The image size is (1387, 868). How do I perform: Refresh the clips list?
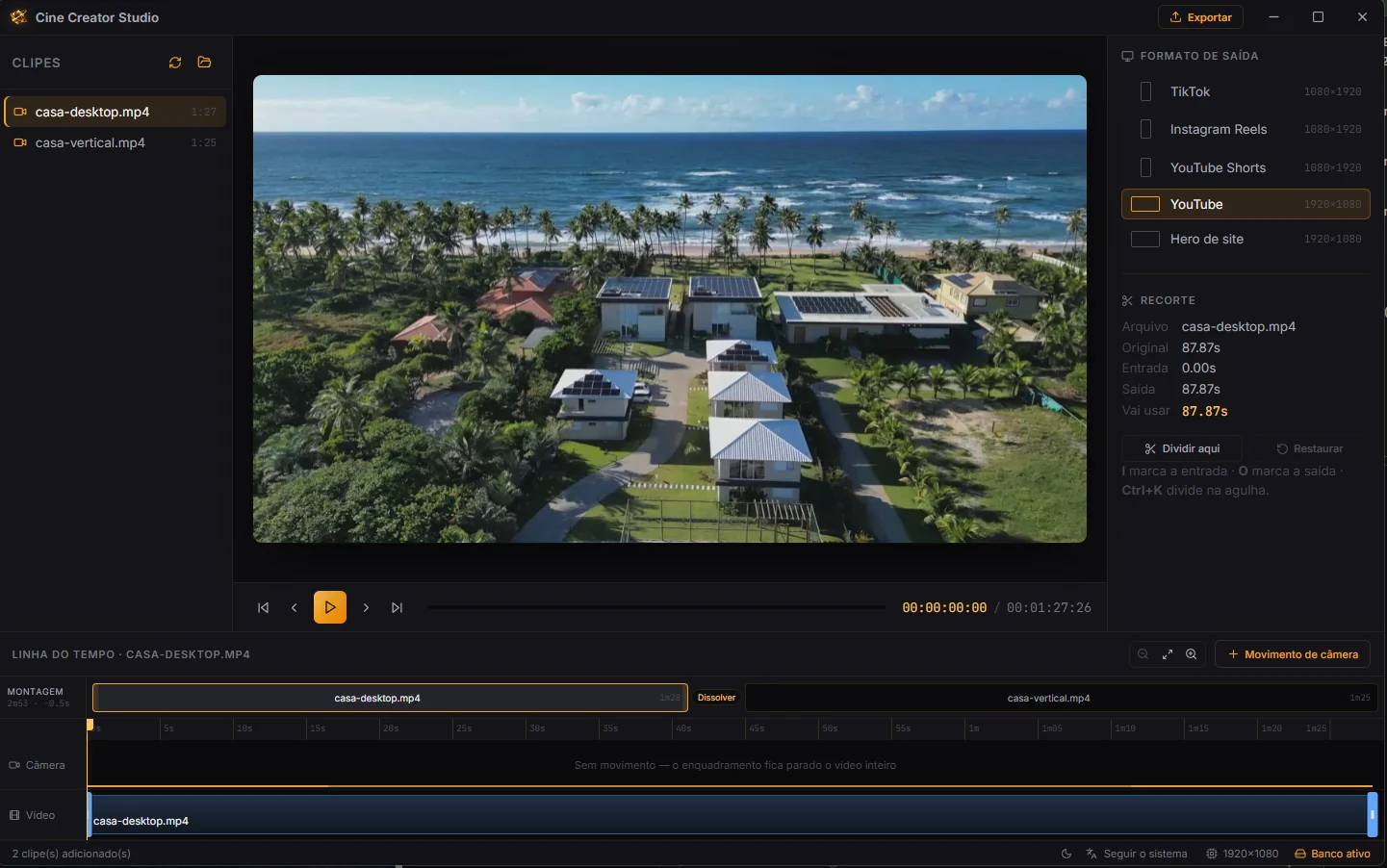(175, 63)
